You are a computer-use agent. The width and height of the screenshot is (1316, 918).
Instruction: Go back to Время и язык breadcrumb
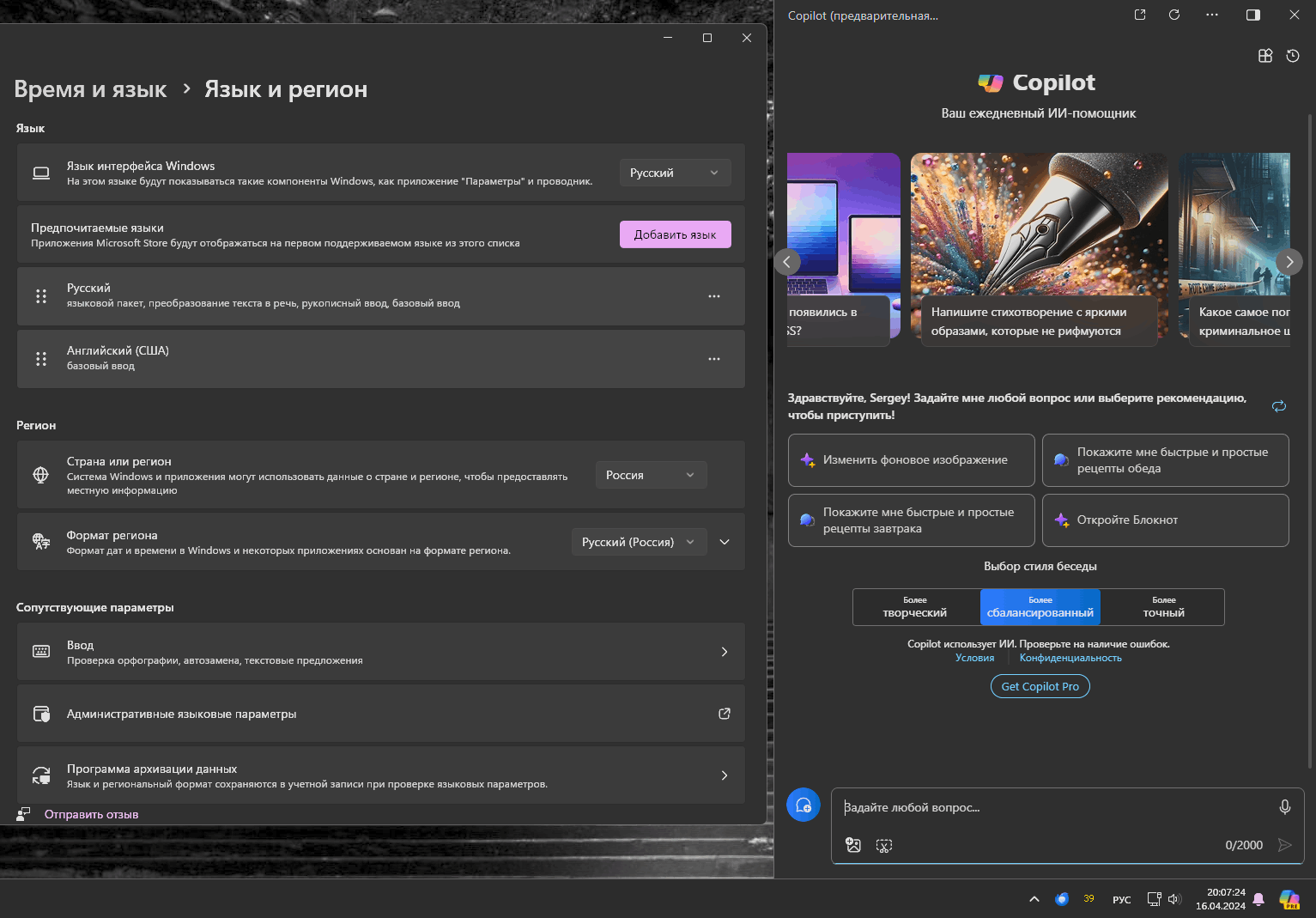(x=91, y=89)
